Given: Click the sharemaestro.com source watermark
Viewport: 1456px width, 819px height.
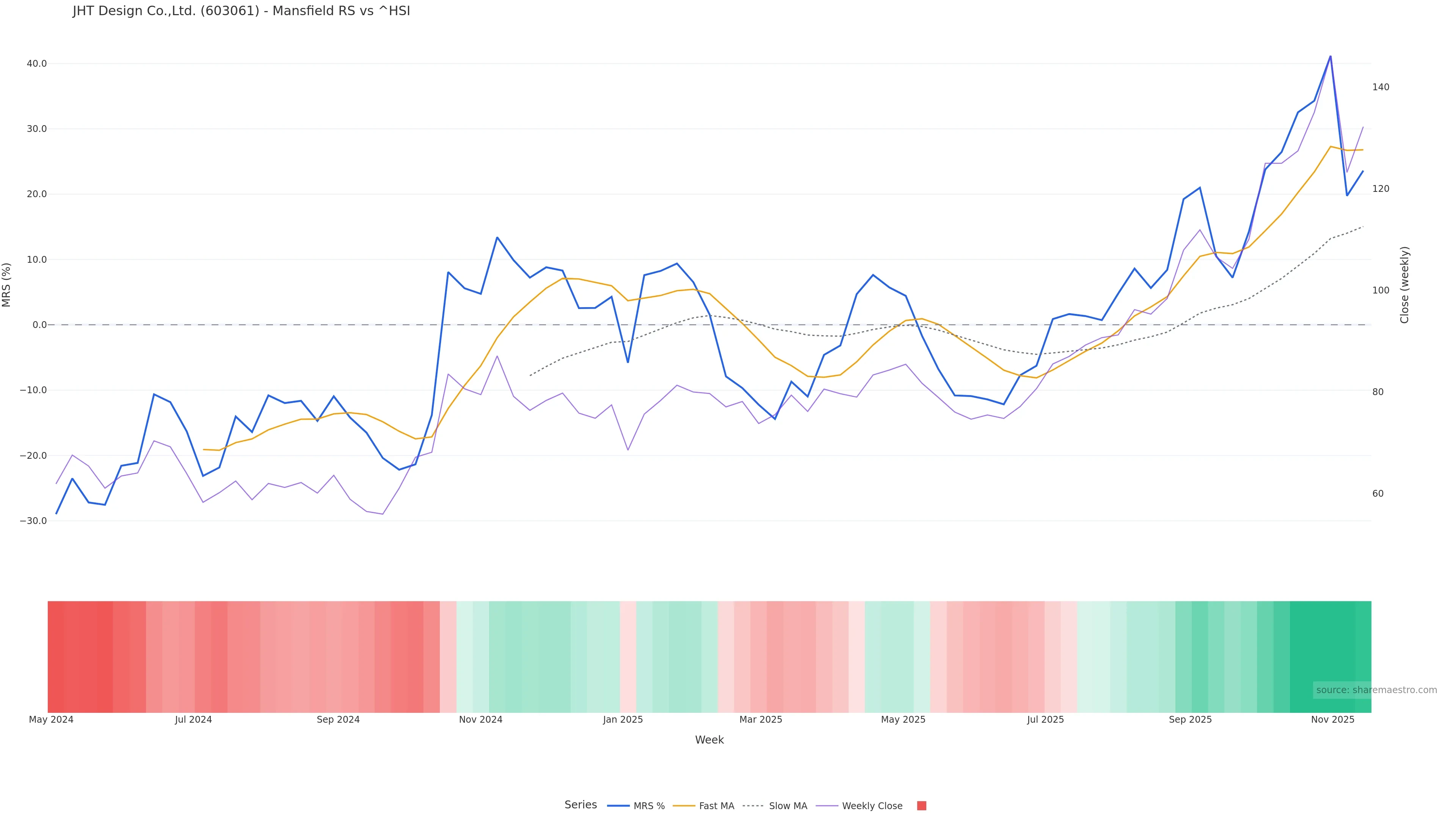Looking at the screenshot, I should click(1376, 690).
